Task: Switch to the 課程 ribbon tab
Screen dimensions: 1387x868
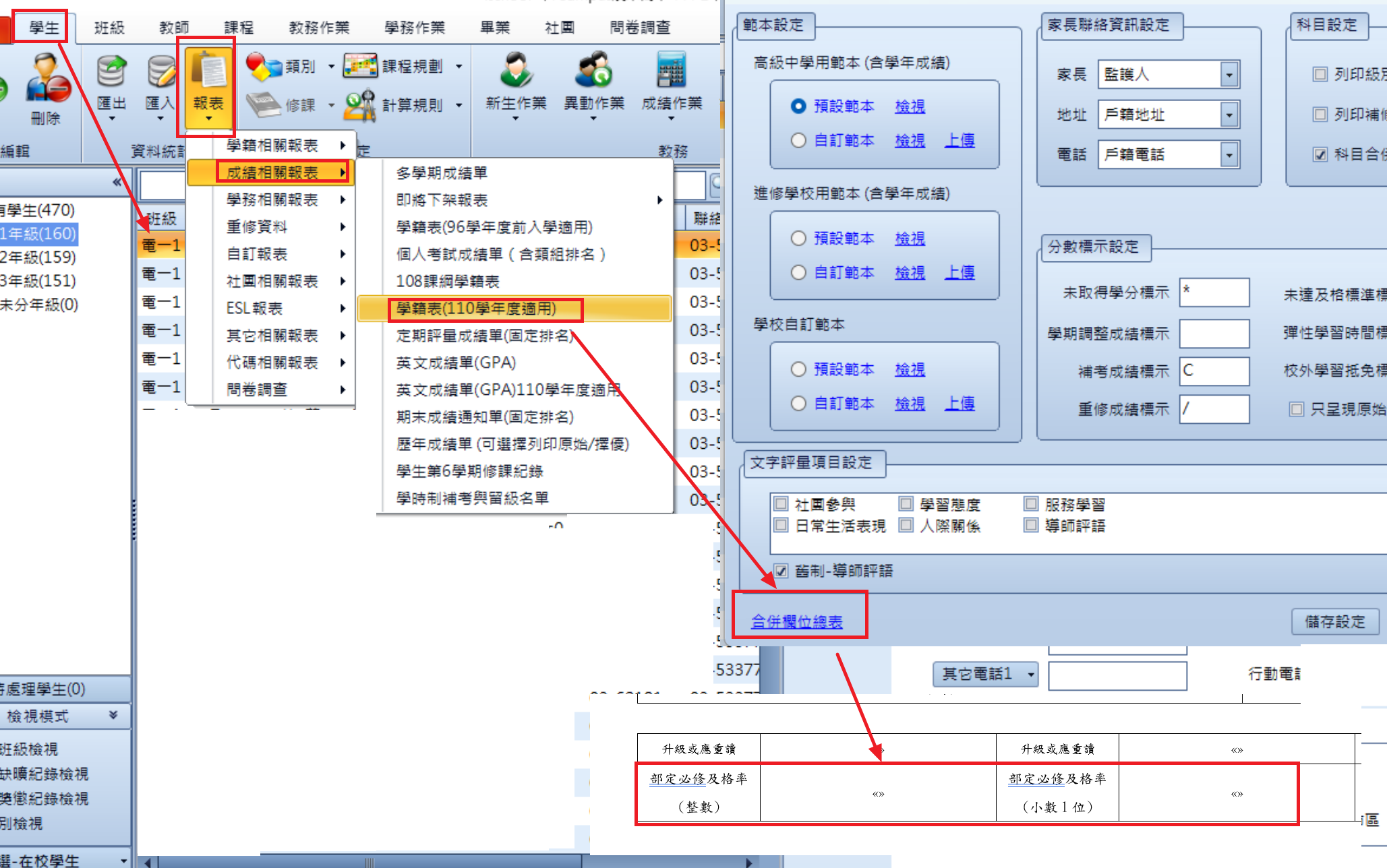Action: click(239, 28)
